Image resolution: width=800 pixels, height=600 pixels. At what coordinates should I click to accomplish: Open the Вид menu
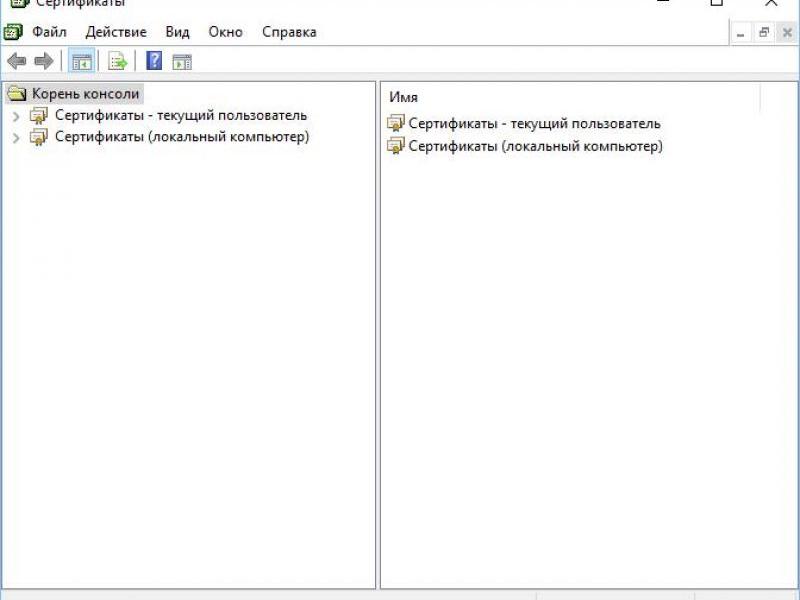[177, 32]
